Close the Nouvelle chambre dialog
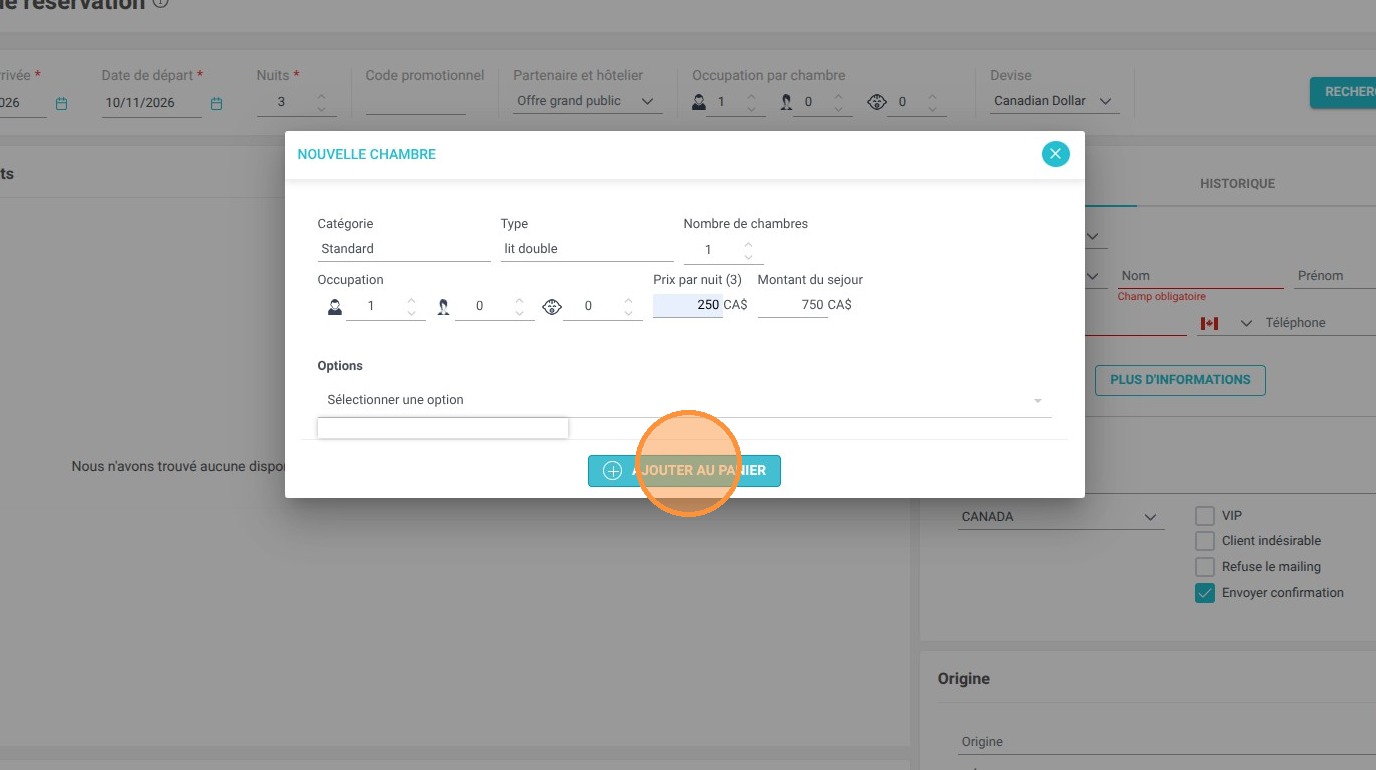Image resolution: width=1376 pixels, height=770 pixels. click(x=1055, y=154)
